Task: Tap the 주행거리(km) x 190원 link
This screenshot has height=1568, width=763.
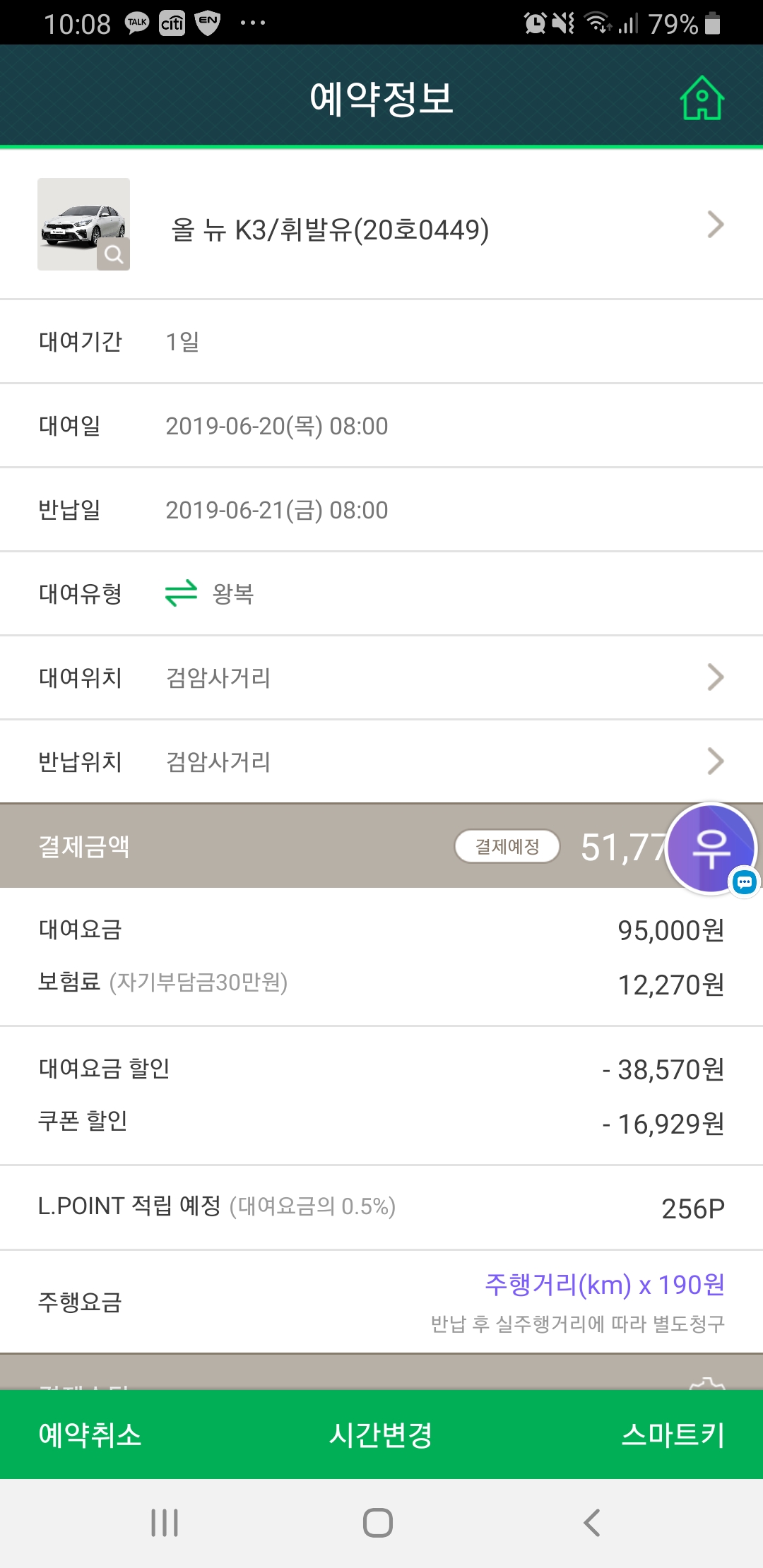Action: tap(605, 1285)
